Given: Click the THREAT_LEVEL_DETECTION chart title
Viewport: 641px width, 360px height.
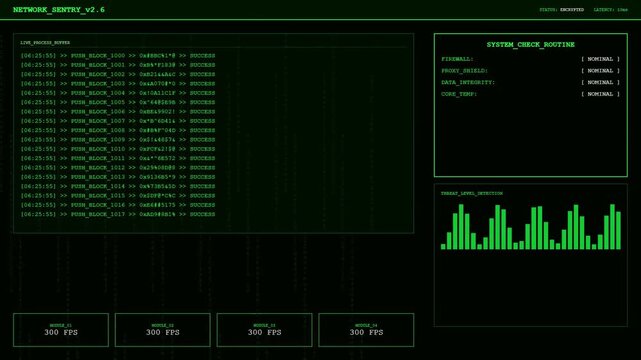Looking at the screenshot, I should coord(472,193).
